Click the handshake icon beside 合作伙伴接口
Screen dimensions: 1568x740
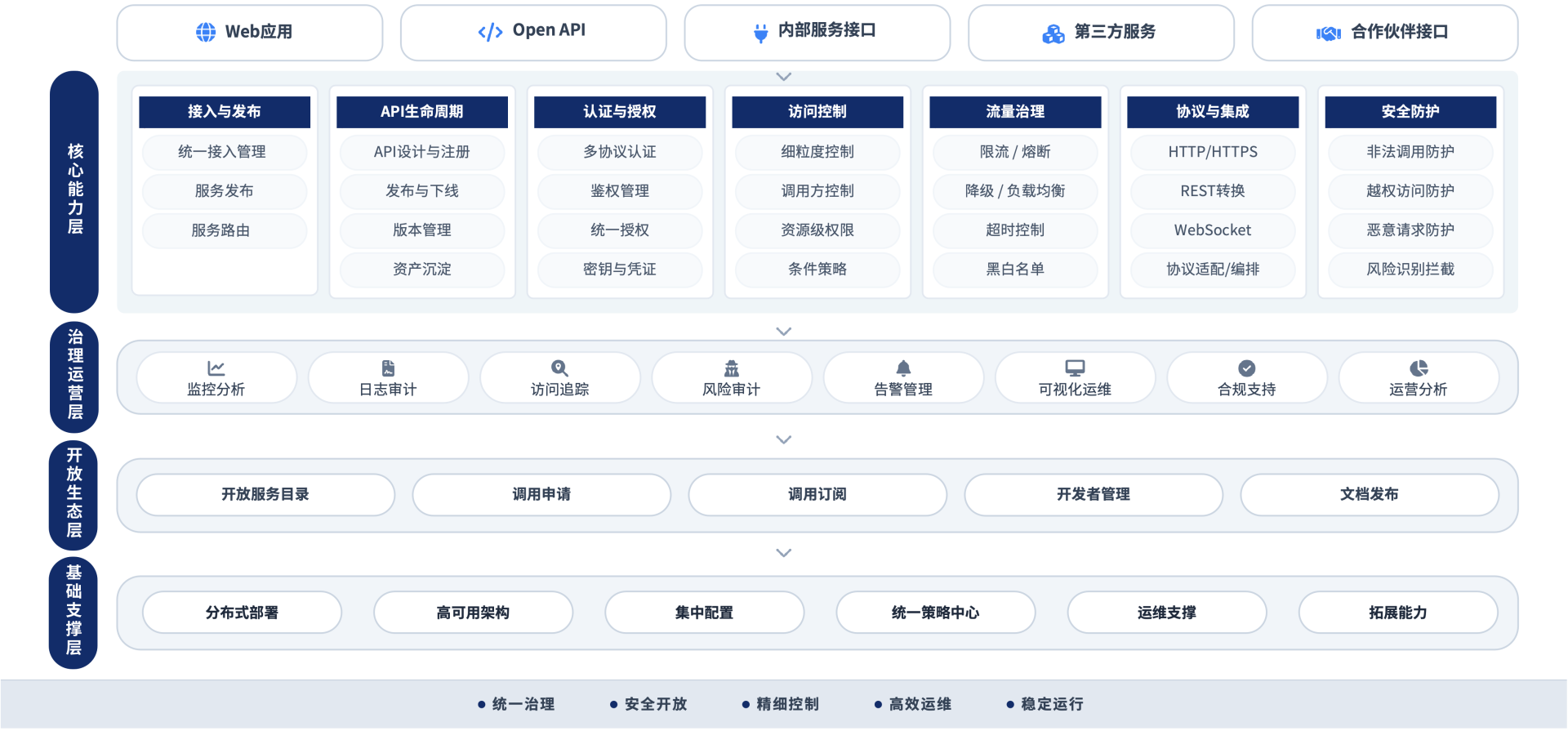pos(1329,33)
